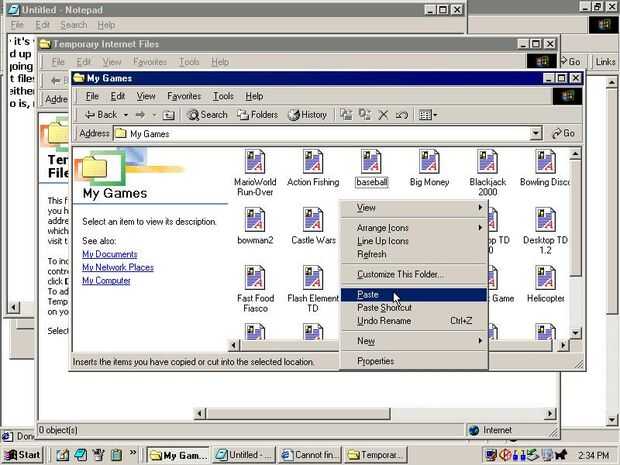Click the Copy To toolbar icon
620x465 pixels.
coord(364,115)
